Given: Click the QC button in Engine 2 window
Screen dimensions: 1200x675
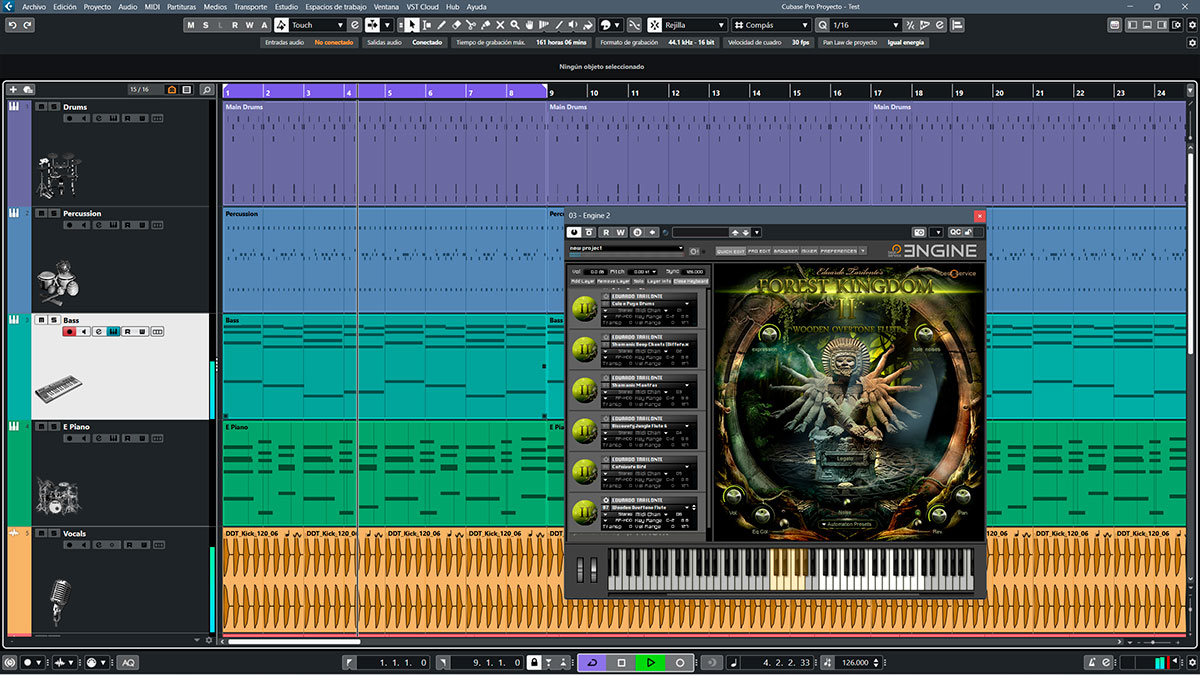Looking at the screenshot, I should point(955,232).
